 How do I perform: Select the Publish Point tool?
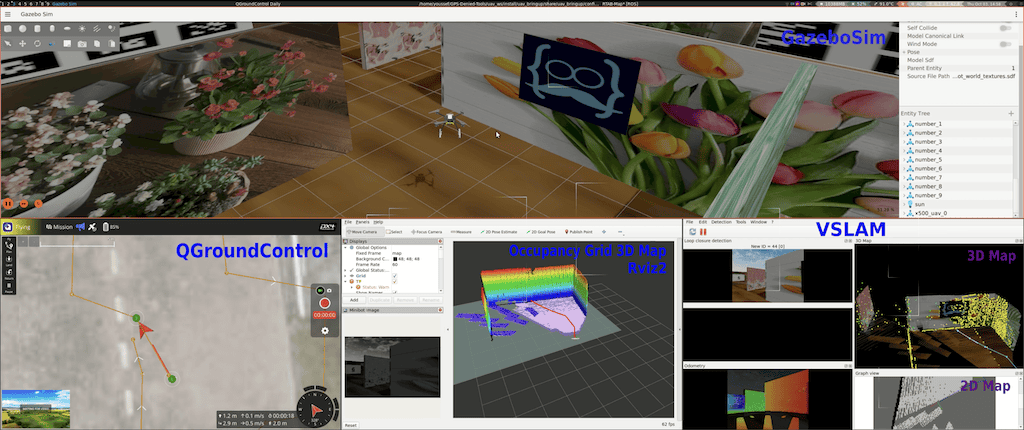[x=578, y=232]
